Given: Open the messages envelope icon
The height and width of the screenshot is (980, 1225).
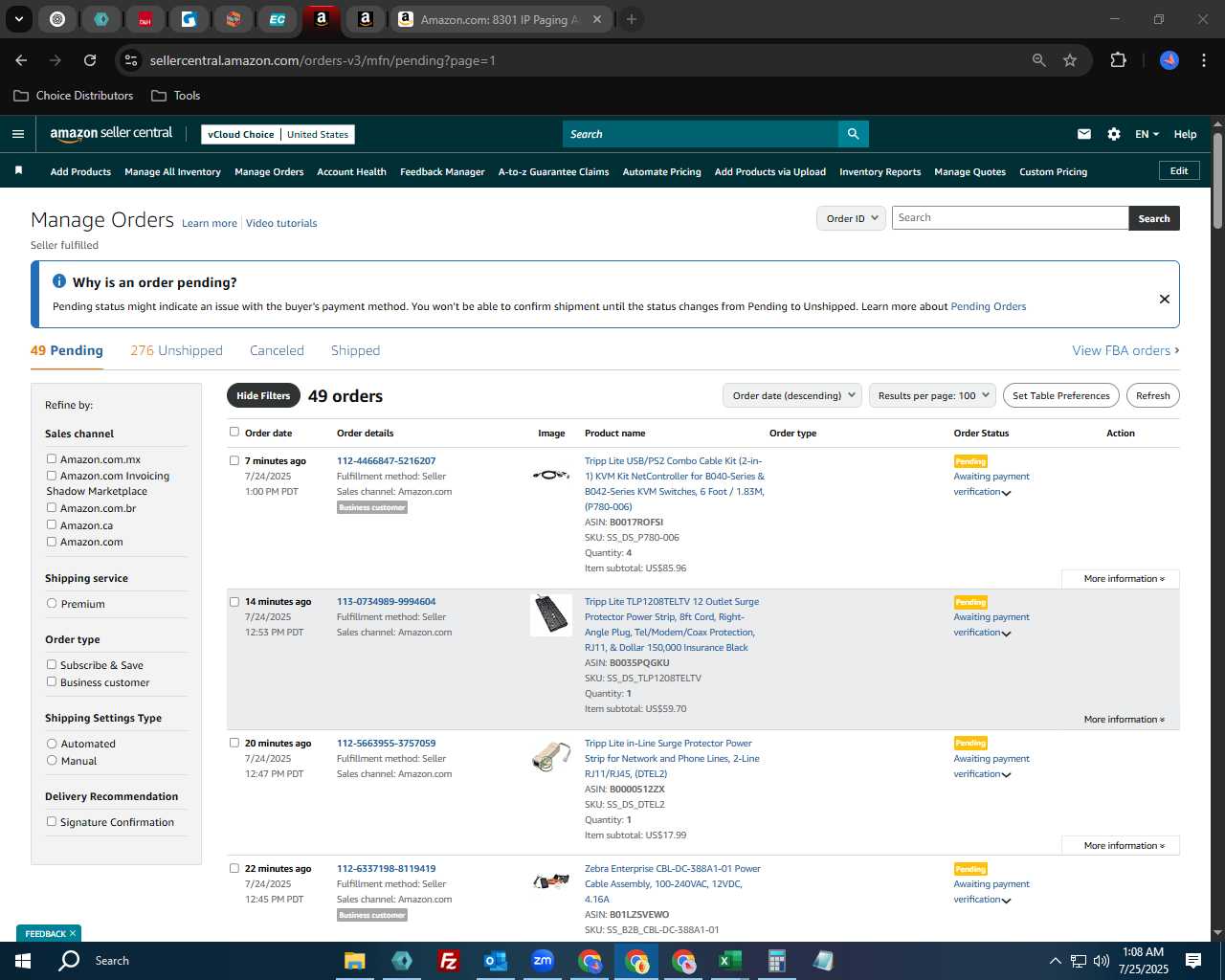Looking at the screenshot, I should pyautogui.click(x=1084, y=134).
